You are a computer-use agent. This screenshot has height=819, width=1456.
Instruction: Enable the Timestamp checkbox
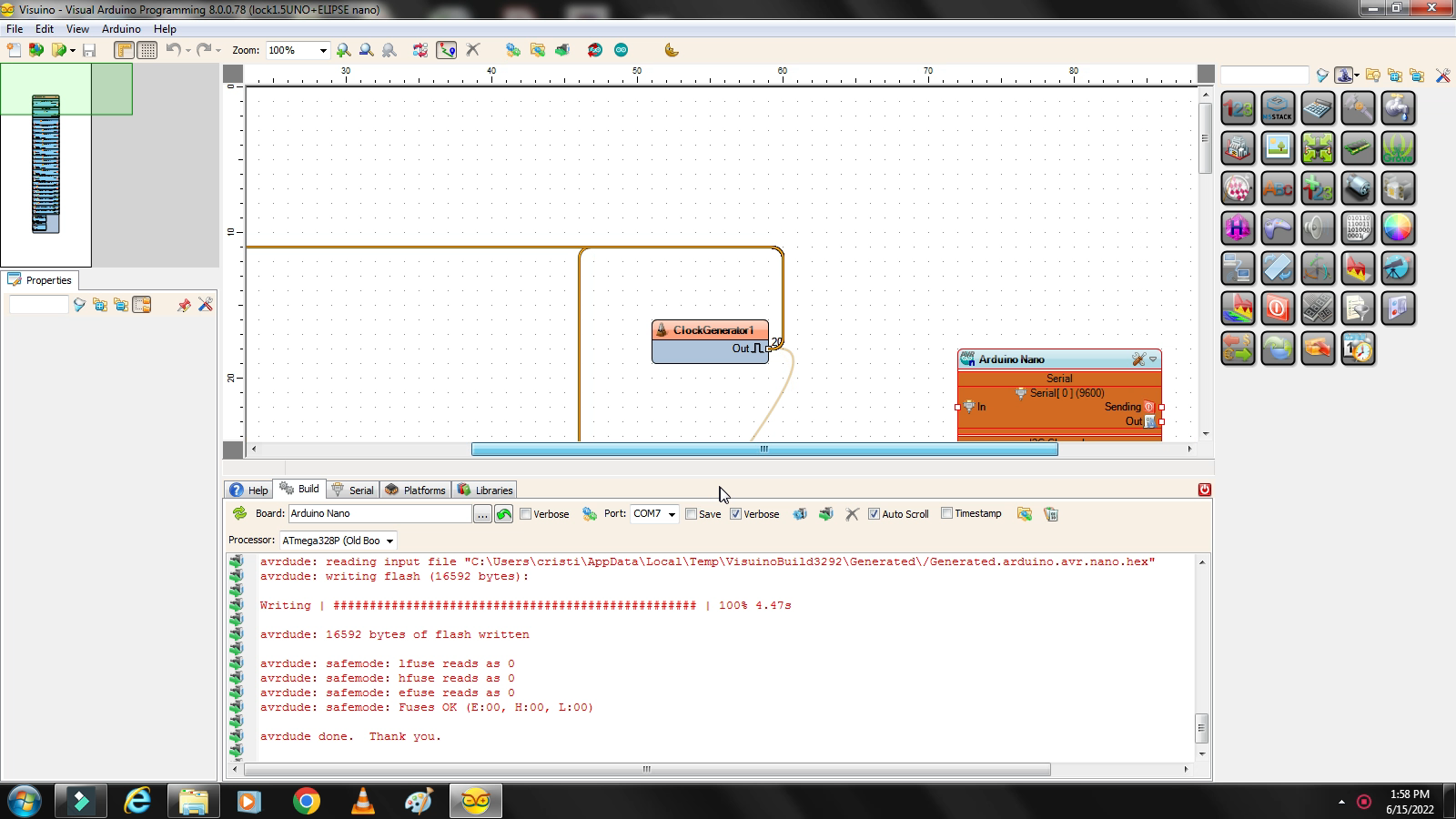(946, 513)
